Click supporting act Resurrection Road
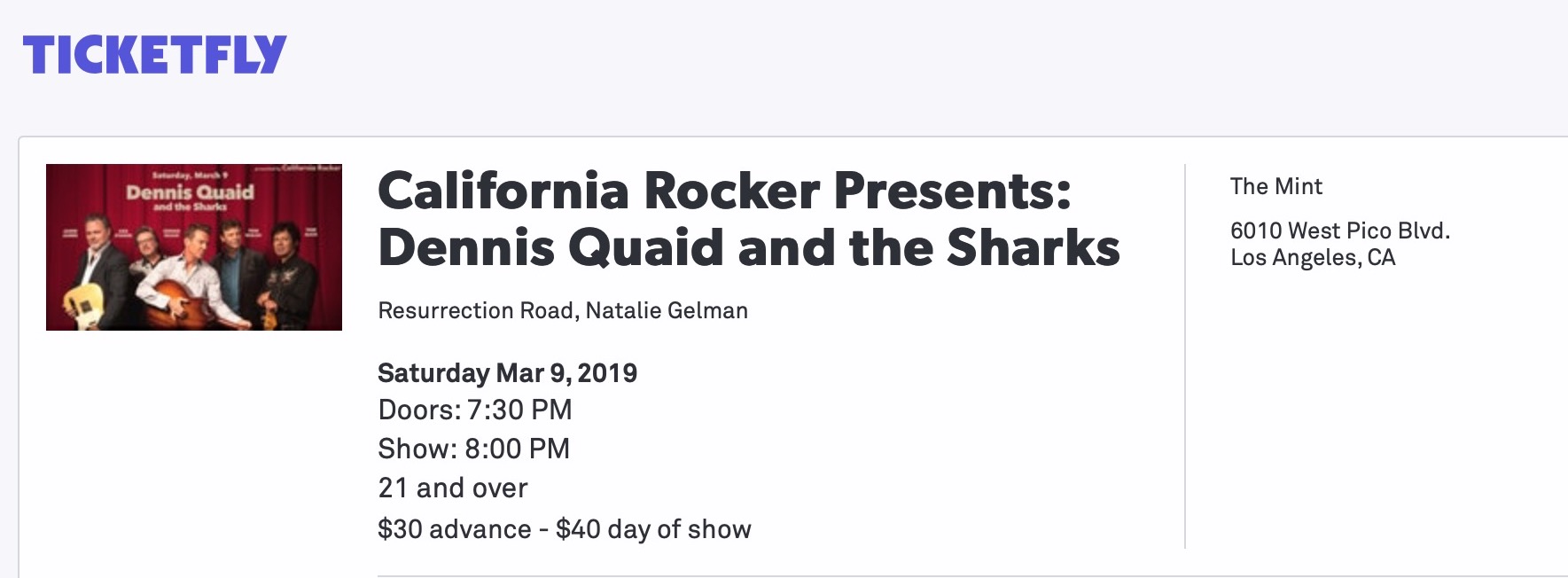1568x578 pixels. point(475,311)
